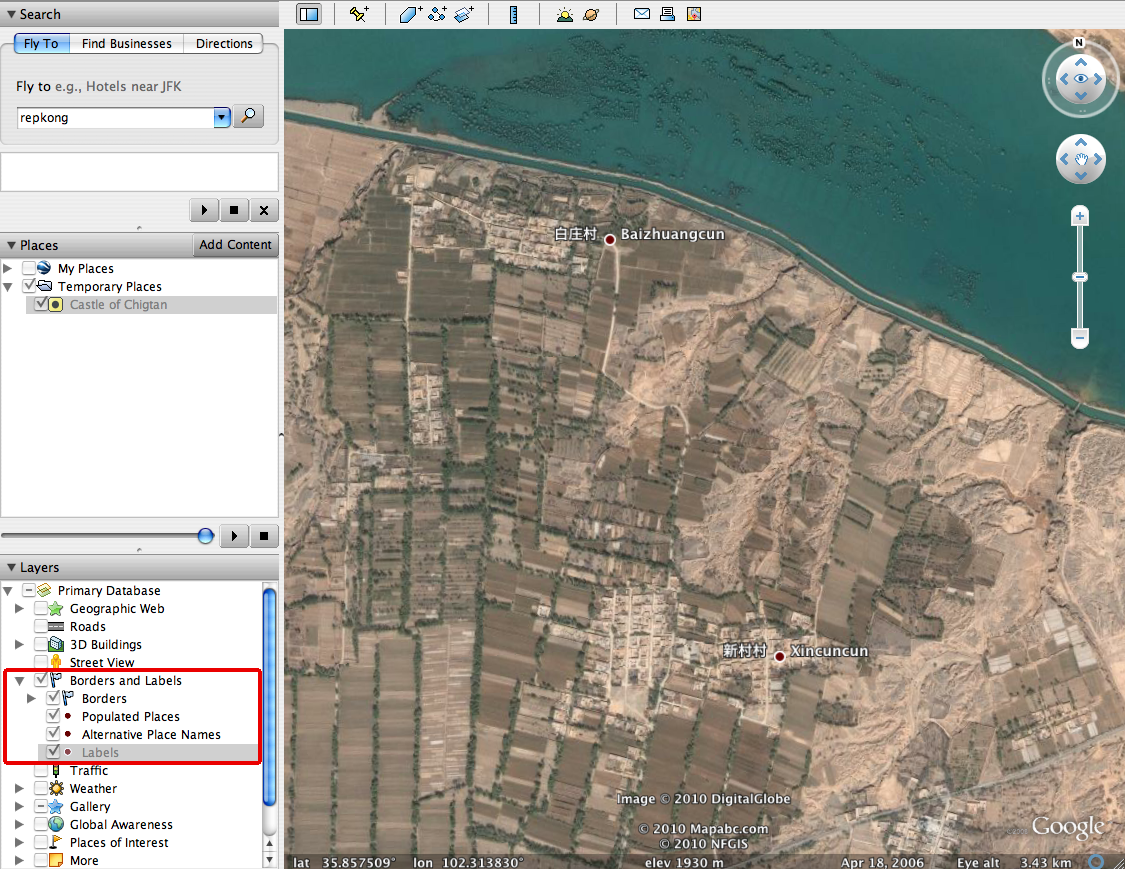Uncheck the Populated Places layer

55,716
